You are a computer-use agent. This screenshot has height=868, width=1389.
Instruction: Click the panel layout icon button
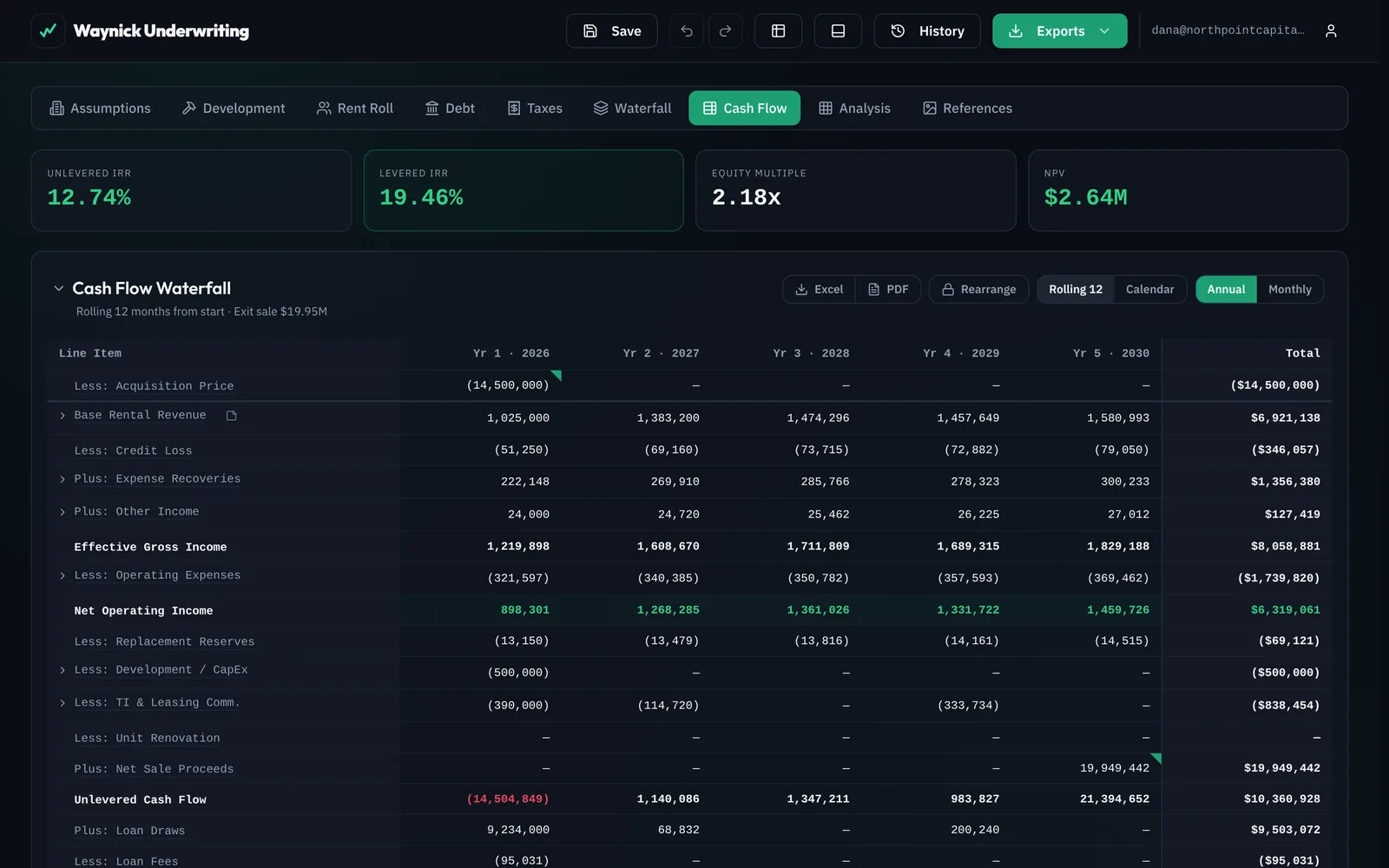point(838,31)
